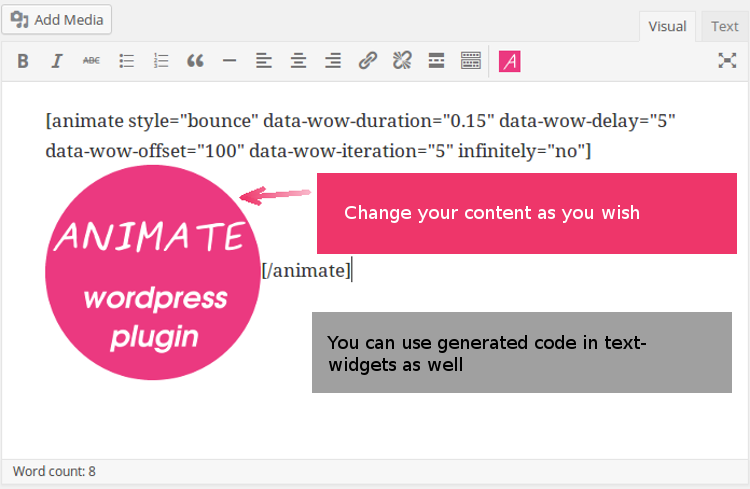Insert a horizontal line
This screenshot has width=750, height=489.
(x=230, y=61)
